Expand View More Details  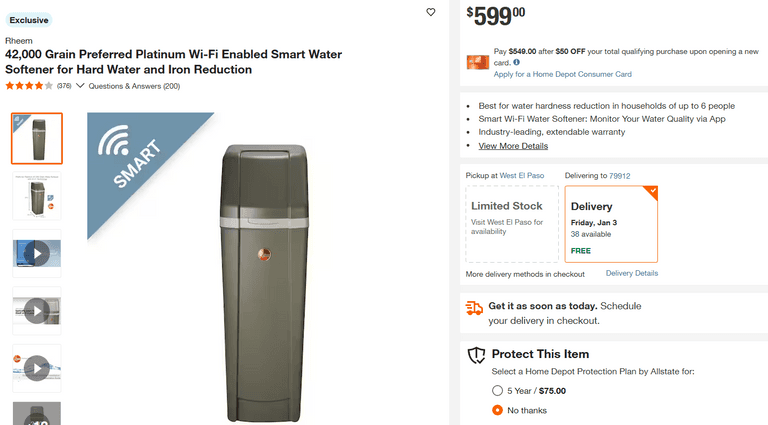513,146
